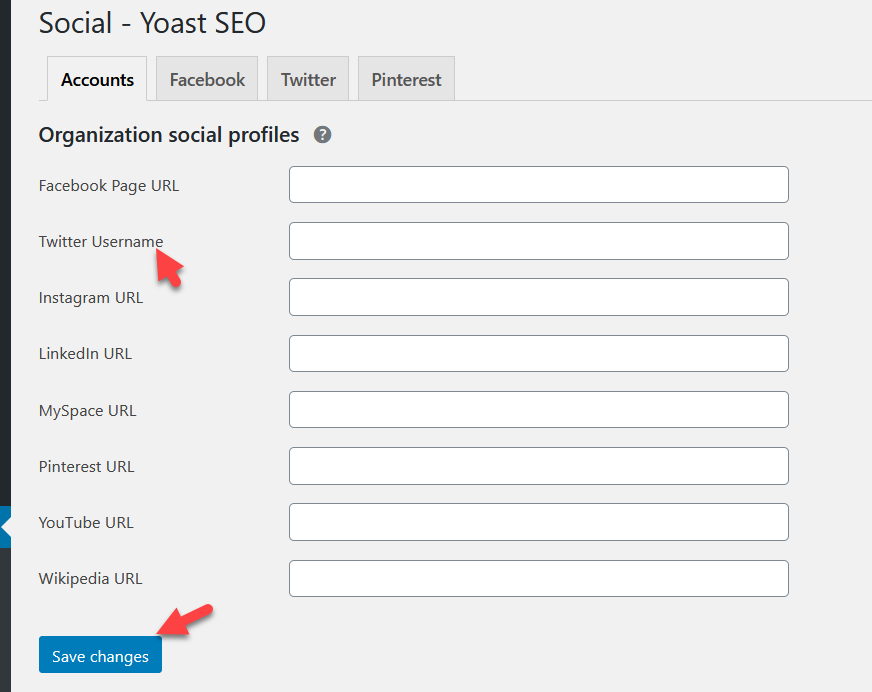Select the Pinterest tab

pos(406,80)
